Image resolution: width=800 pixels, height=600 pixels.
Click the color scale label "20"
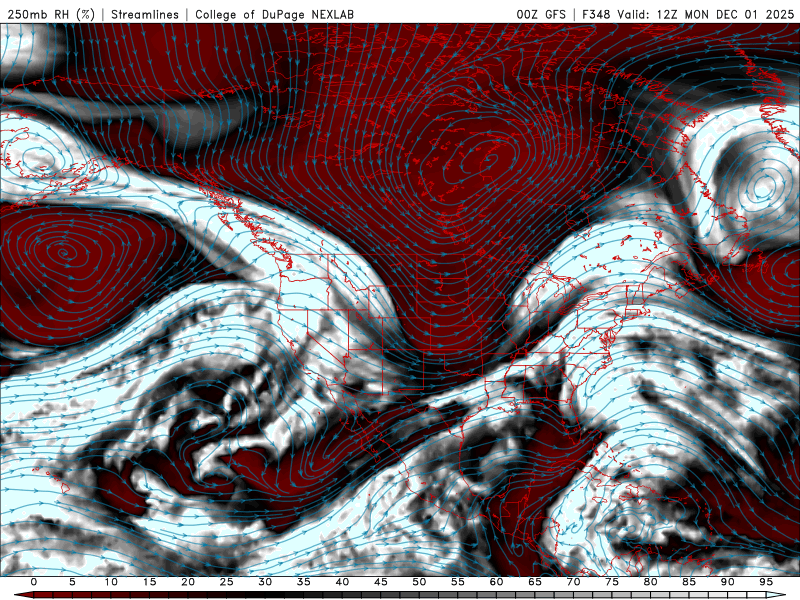pos(188,582)
